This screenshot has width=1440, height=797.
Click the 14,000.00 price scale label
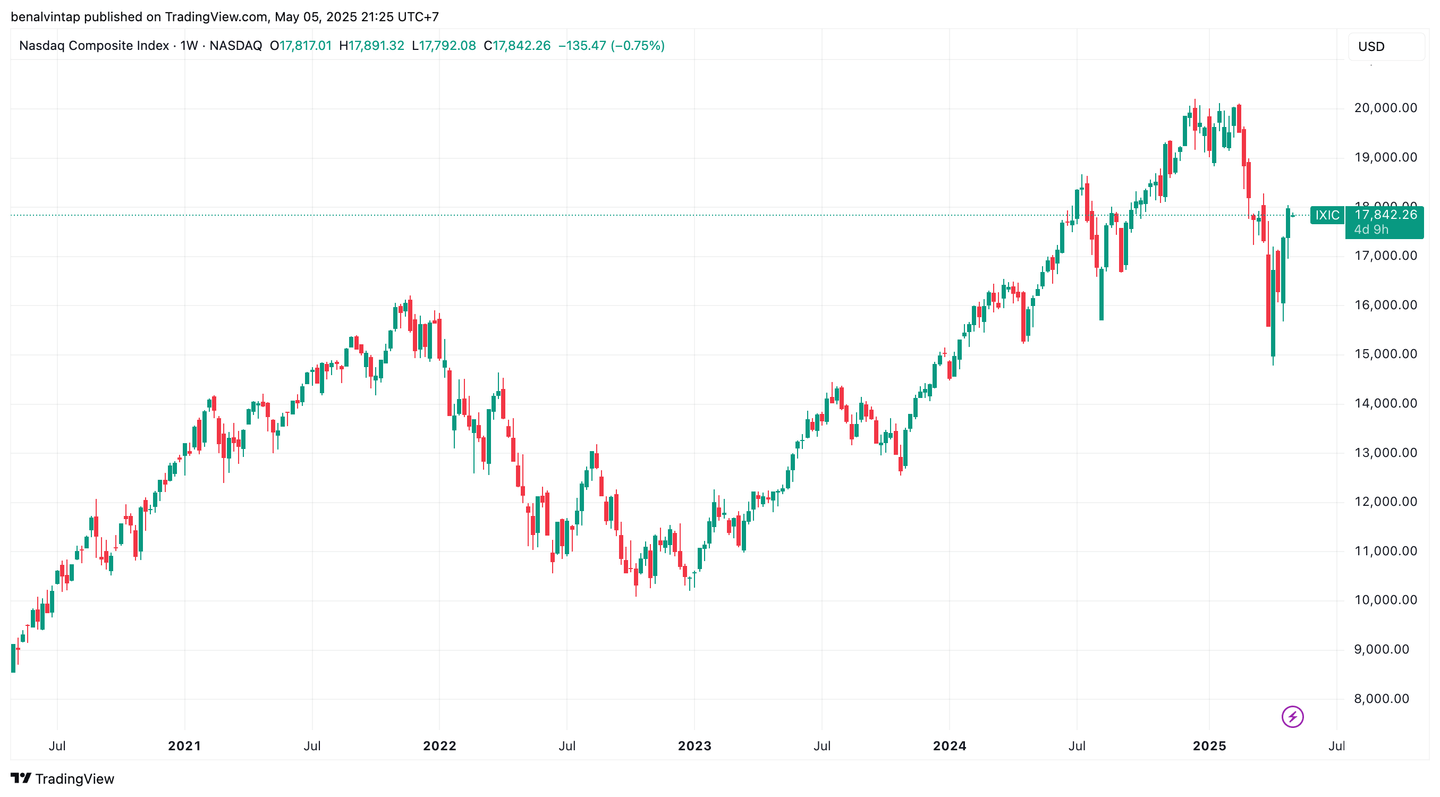pyautogui.click(x=1384, y=403)
